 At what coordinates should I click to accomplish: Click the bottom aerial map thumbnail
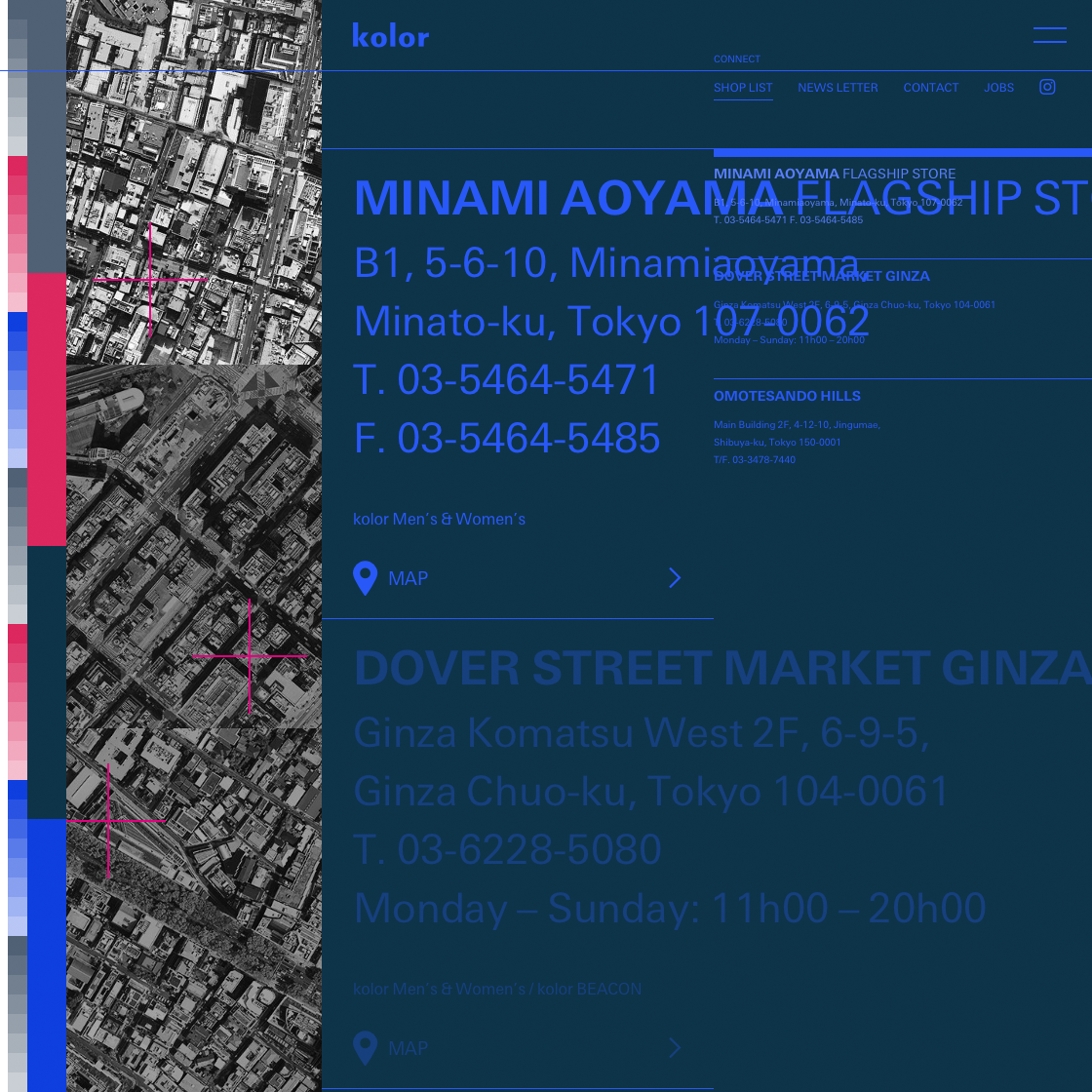[x=194, y=911]
